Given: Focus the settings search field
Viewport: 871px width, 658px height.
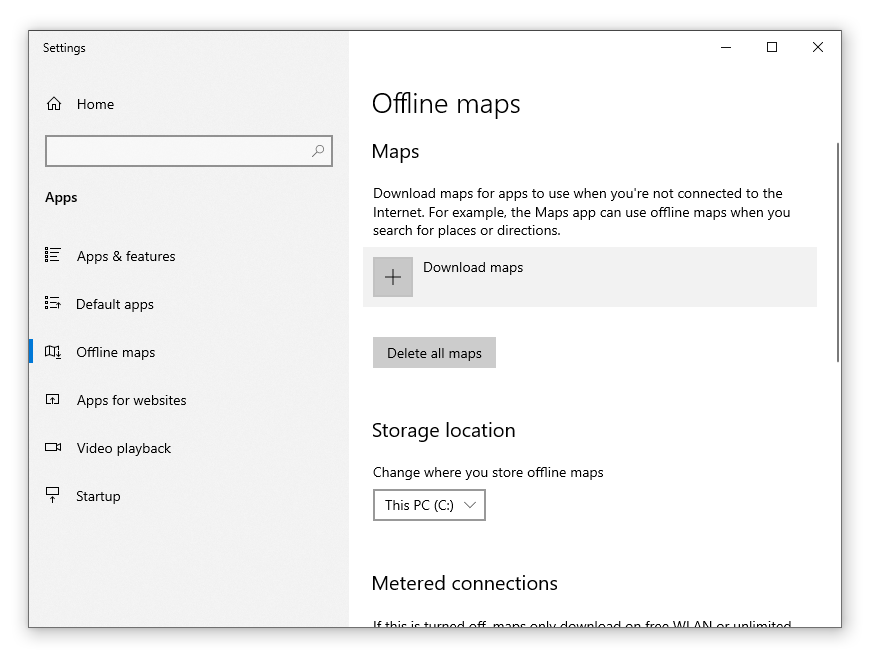Looking at the screenshot, I should [189, 150].
